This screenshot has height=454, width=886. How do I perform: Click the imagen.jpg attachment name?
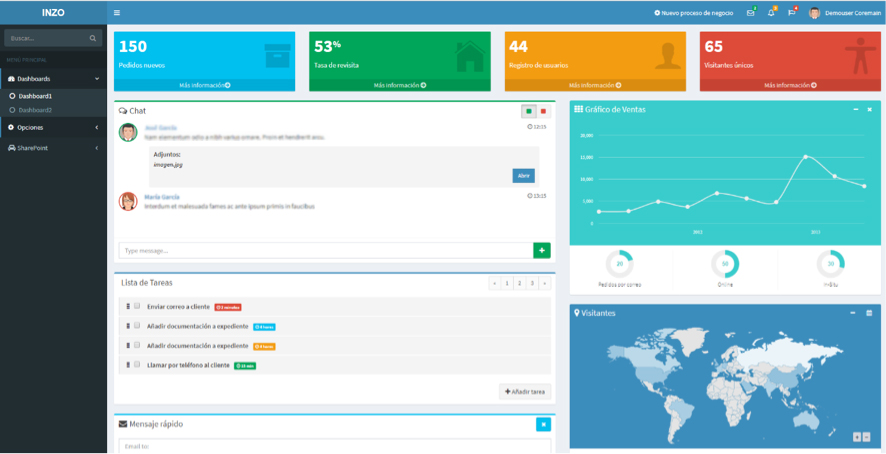(x=168, y=165)
